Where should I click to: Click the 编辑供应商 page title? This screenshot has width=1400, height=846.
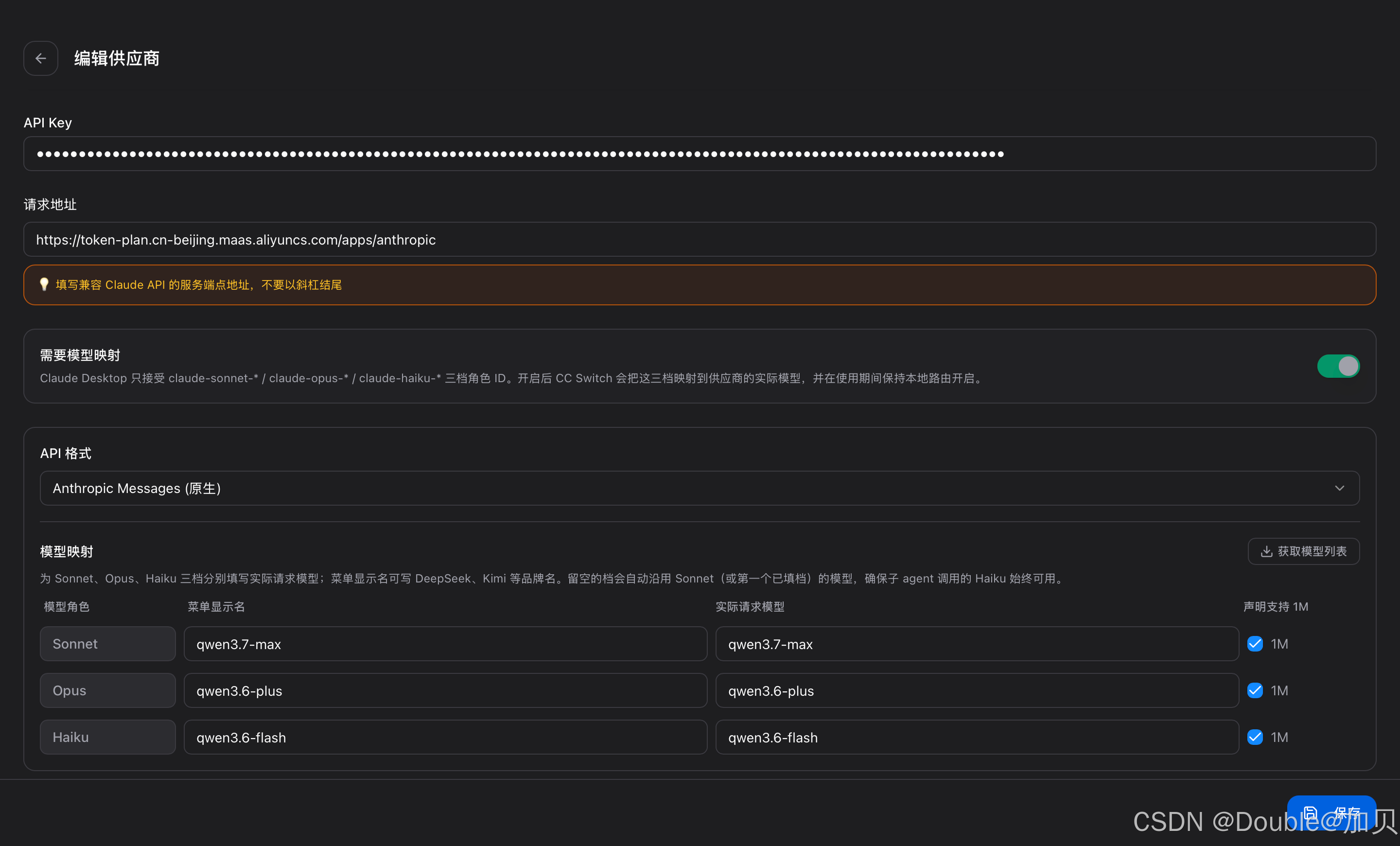point(117,58)
